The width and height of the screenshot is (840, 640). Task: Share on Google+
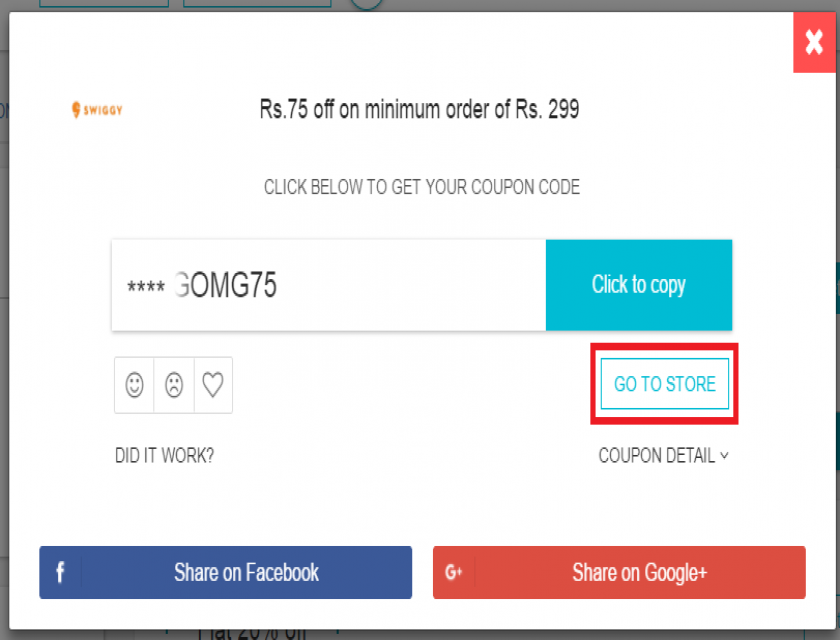[x=619, y=572]
